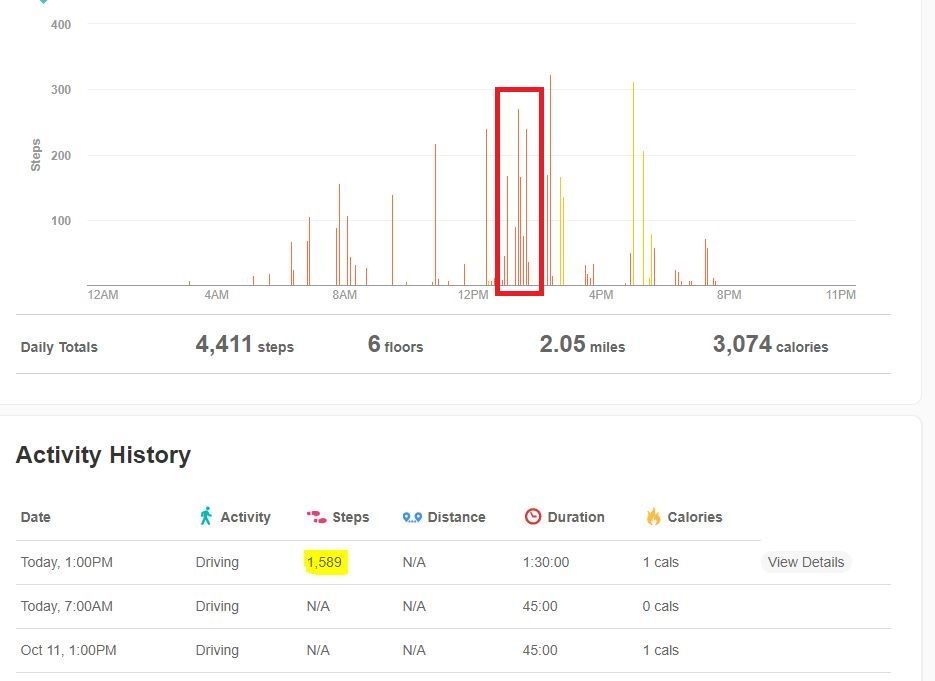This screenshot has width=935, height=681.
Task: Open View Details for today's 1:00PM drive
Action: click(806, 562)
